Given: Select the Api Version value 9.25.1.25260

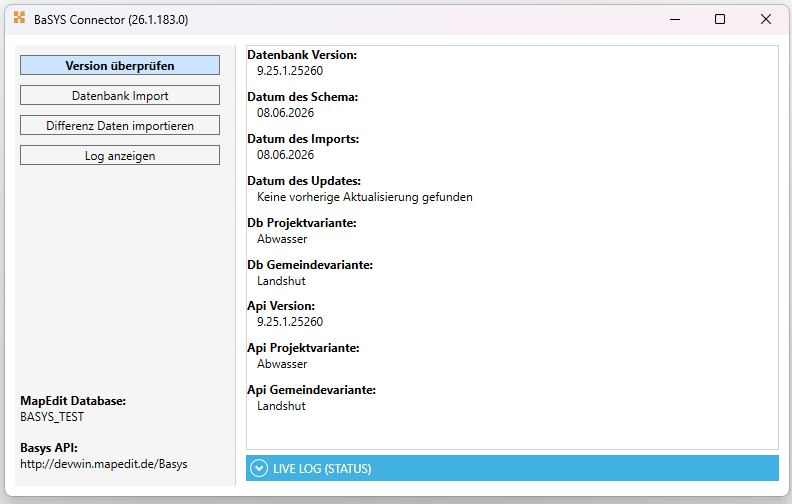Looking at the screenshot, I should click(x=290, y=322).
